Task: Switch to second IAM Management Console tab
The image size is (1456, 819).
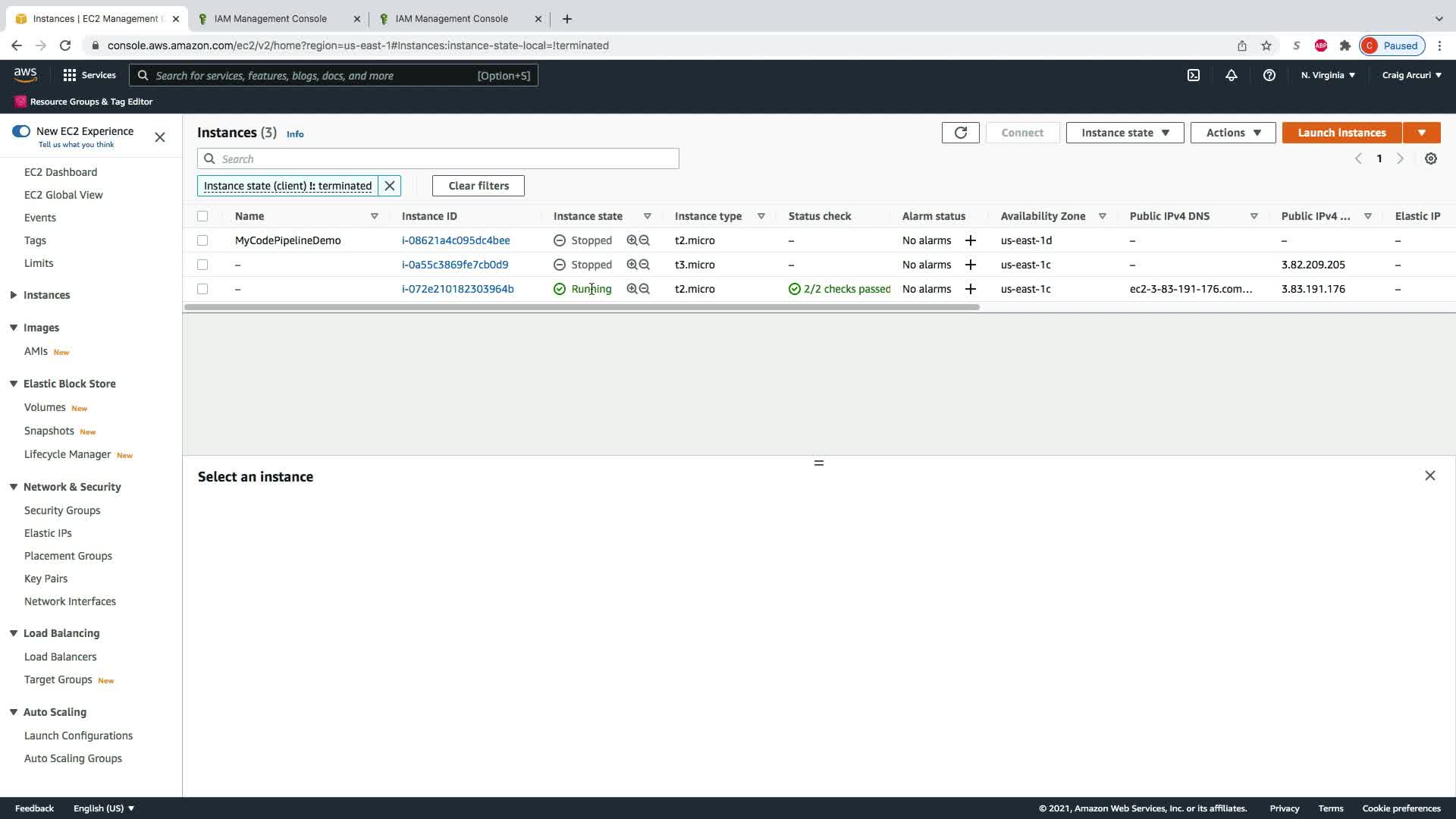Action: pos(451,18)
